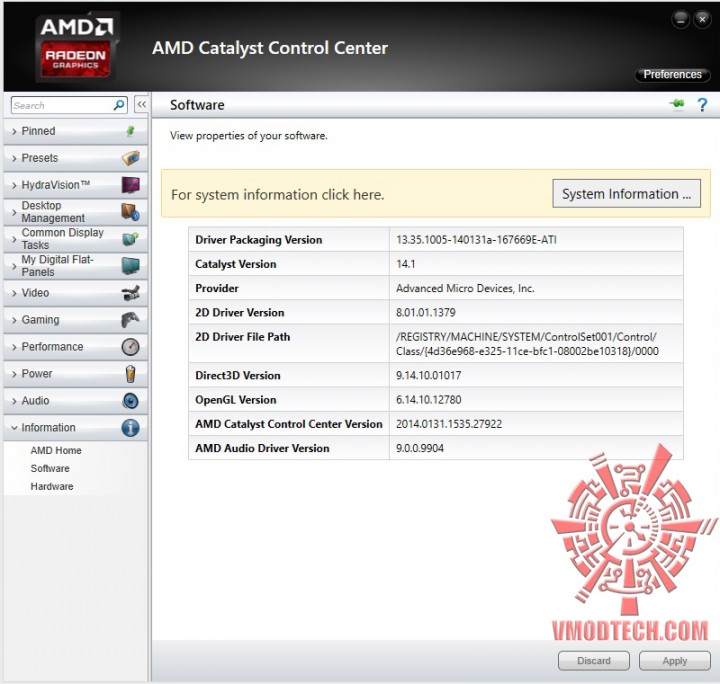Click the Software page heading
This screenshot has height=684, width=720.
(197, 105)
